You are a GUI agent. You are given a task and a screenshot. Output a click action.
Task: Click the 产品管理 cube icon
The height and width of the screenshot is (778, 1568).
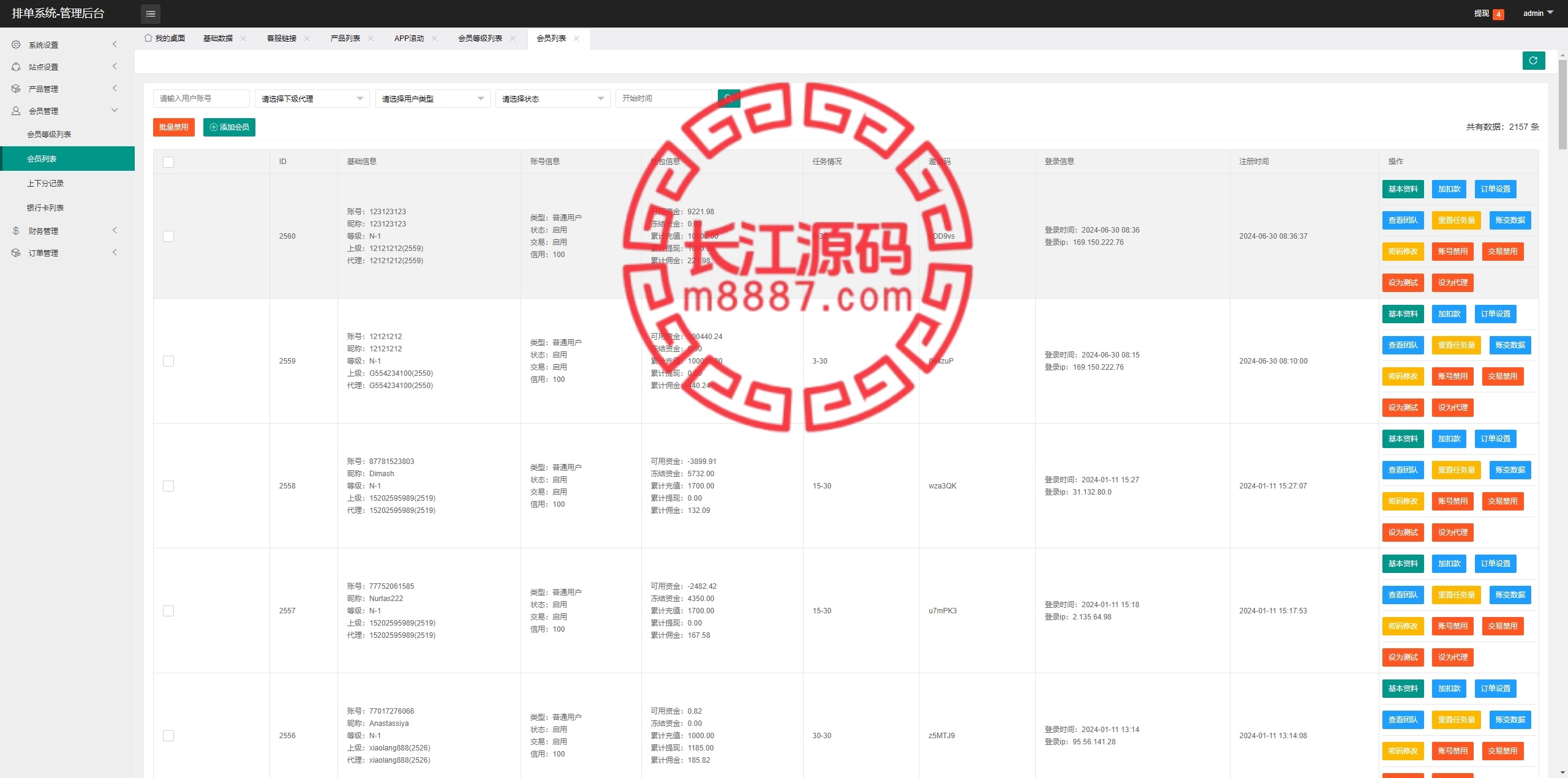(16, 89)
